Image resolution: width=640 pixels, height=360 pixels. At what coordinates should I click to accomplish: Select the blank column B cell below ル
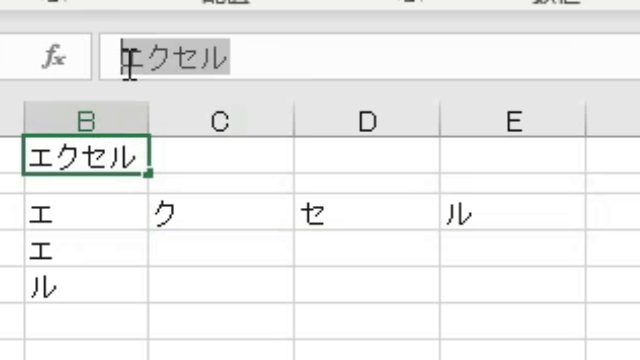pos(86,321)
